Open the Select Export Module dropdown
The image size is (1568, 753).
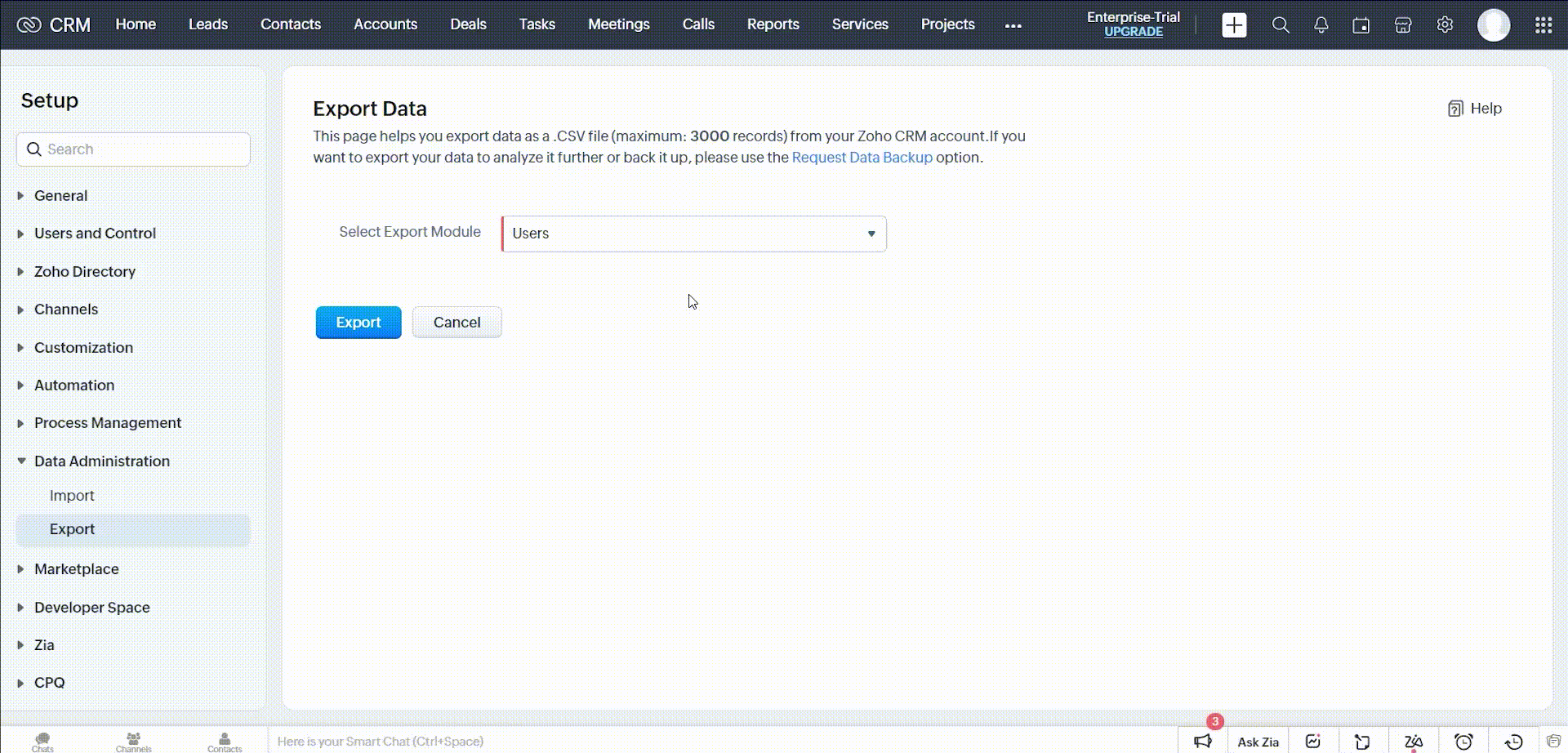694,234
